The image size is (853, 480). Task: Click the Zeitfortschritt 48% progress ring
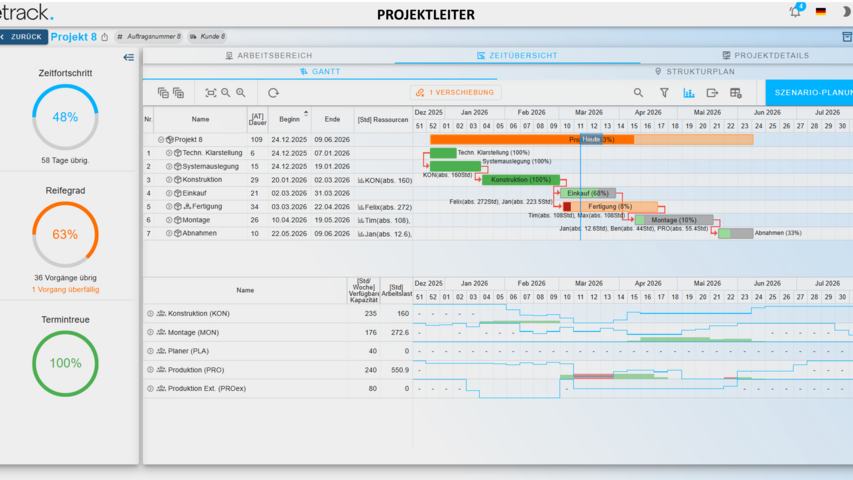[x=65, y=117]
